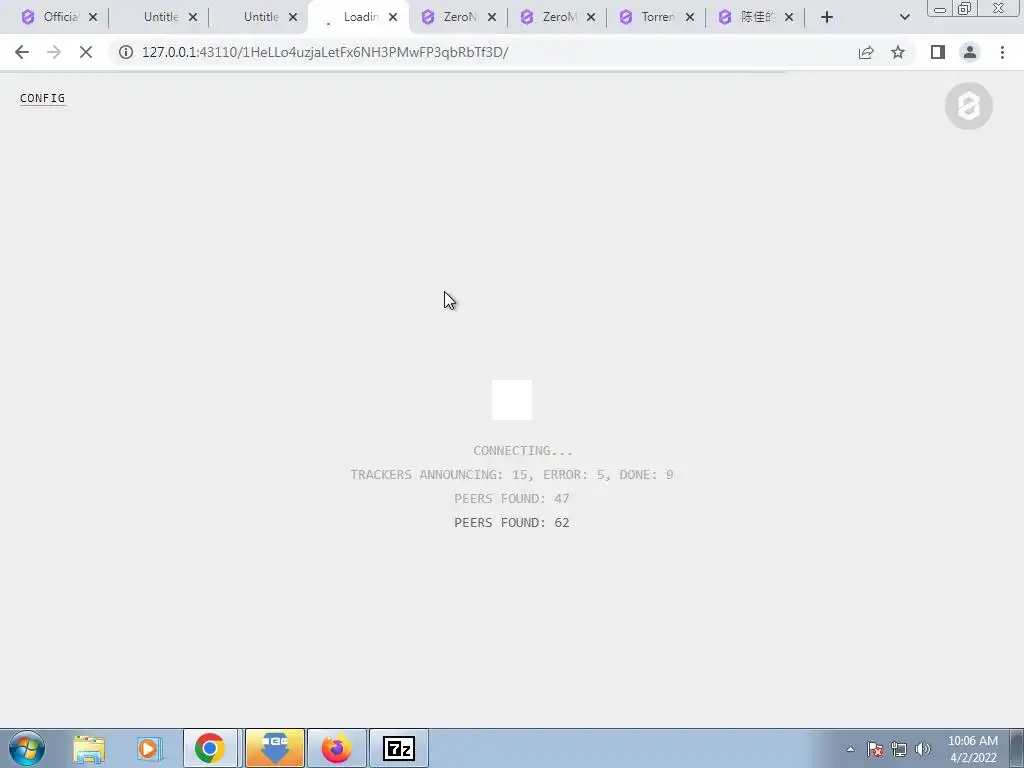Close the first Untitled tab
Image resolution: width=1024 pixels, height=768 pixels.
click(x=193, y=17)
